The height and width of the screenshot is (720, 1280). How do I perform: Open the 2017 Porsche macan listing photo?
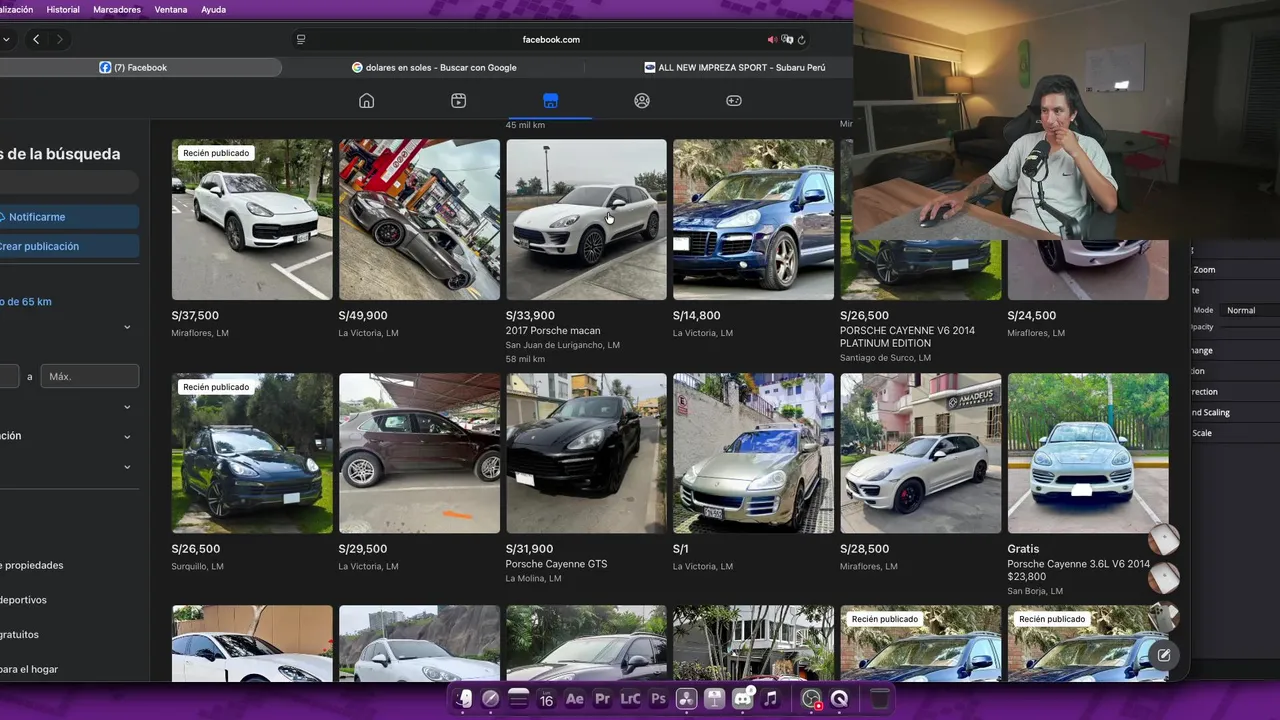pos(586,219)
